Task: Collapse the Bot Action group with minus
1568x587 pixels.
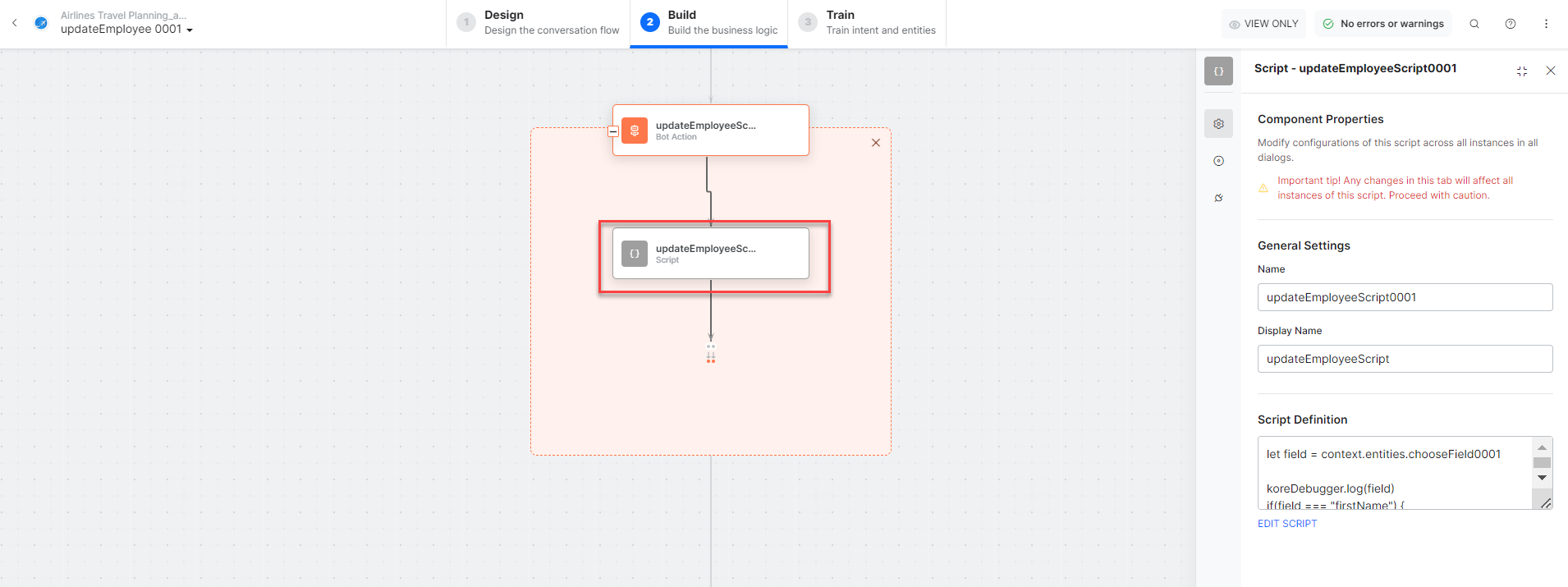Action: tap(613, 131)
